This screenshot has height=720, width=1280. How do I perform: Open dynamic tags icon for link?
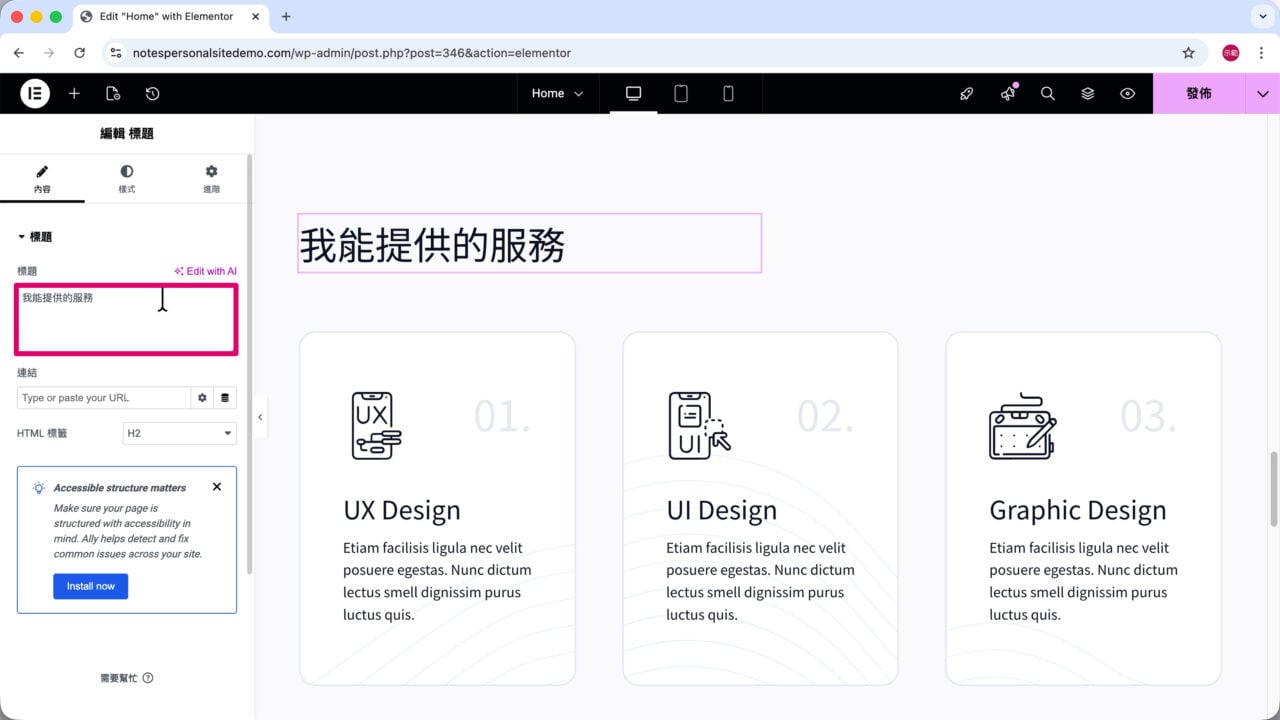click(x=225, y=398)
